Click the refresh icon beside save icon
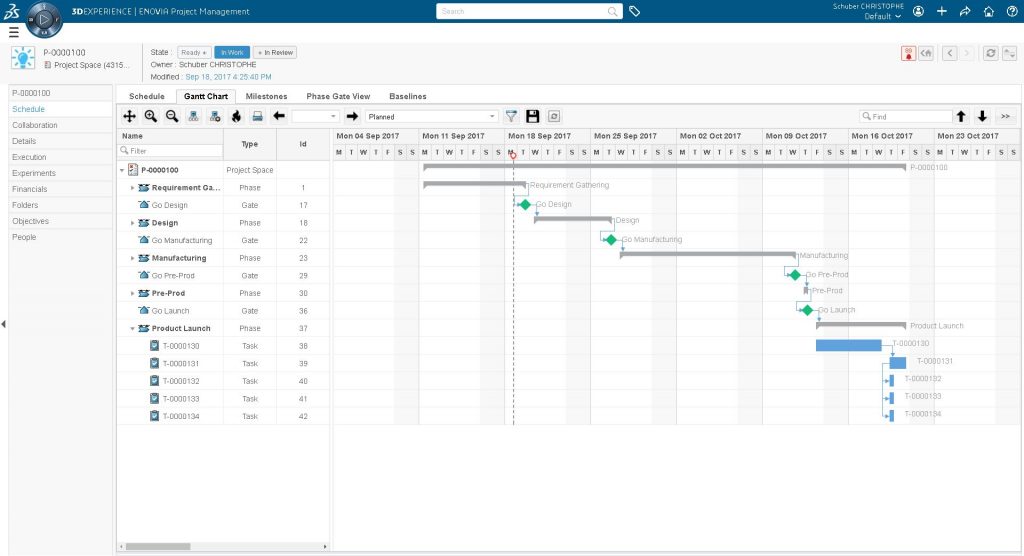The width and height of the screenshot is (1024, 556). pos(554,116)
